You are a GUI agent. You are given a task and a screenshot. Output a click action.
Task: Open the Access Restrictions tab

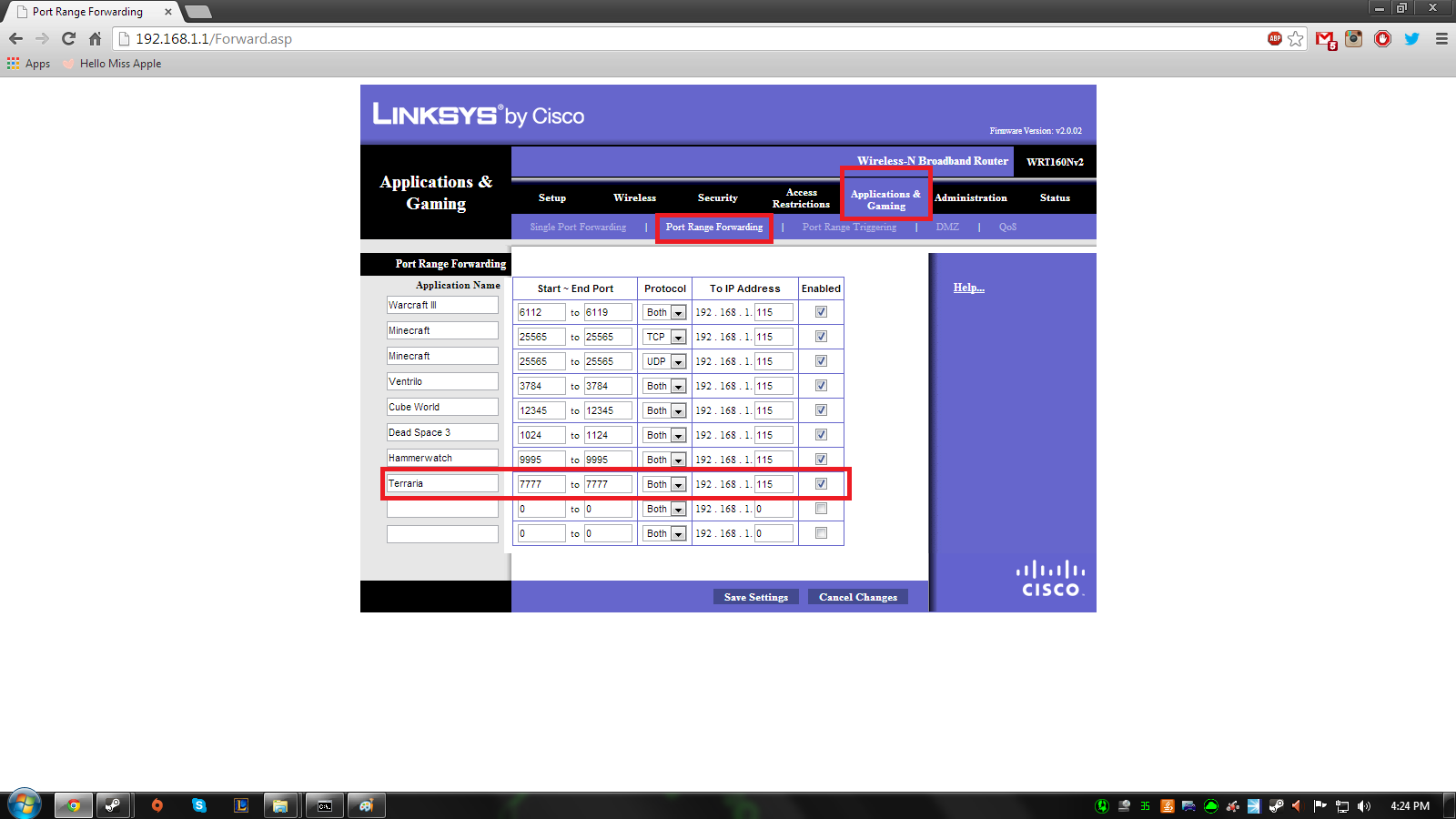801,198
